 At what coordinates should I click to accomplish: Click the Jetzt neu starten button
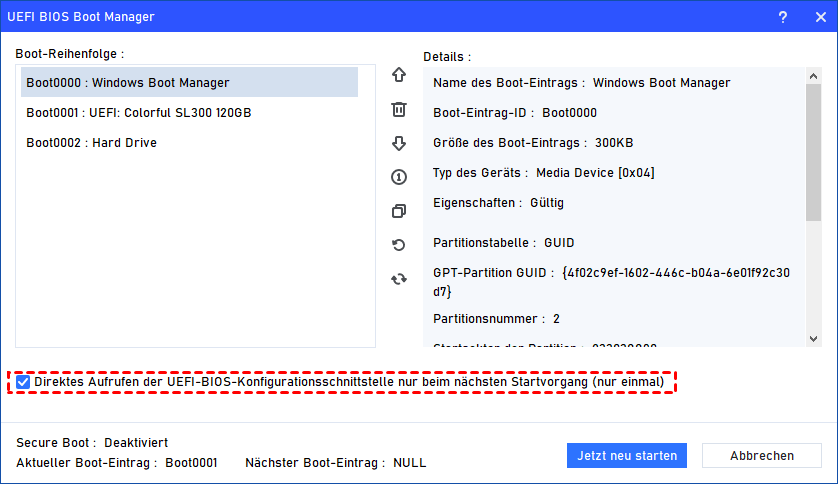(627, 456)
